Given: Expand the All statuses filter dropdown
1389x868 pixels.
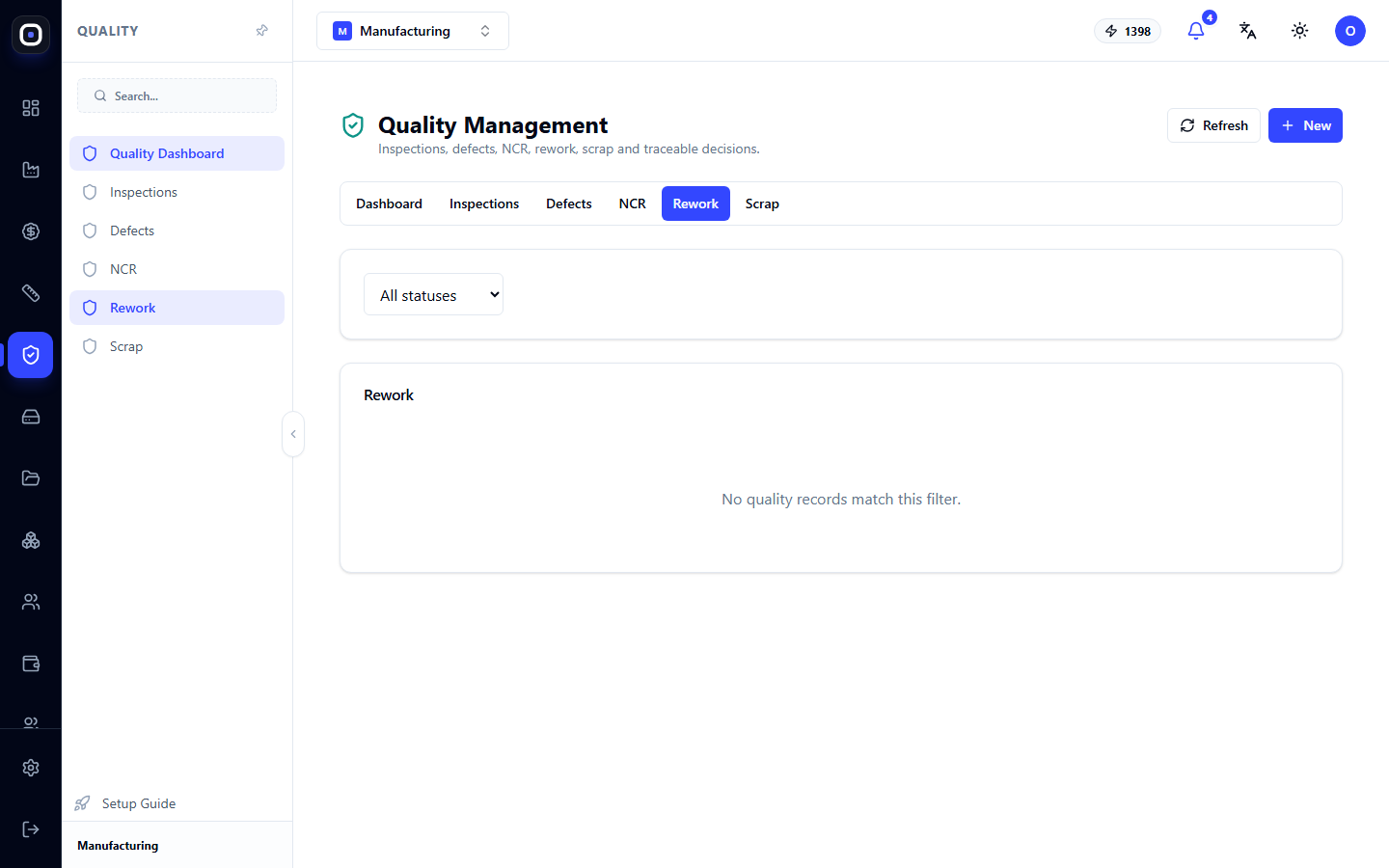Looking at the screenshot, I should (433, 294).
